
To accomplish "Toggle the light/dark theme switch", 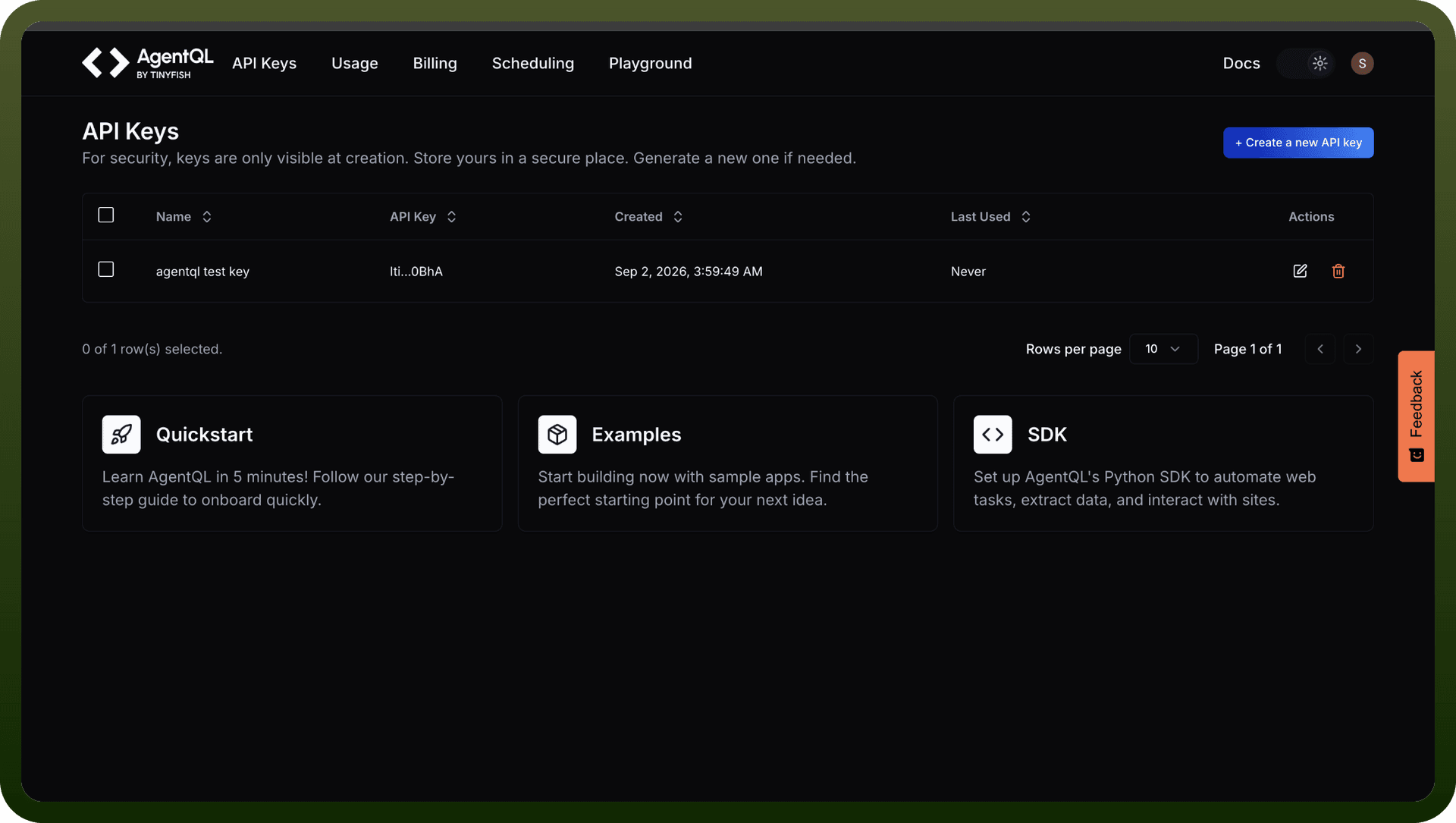I will 1306,63.
